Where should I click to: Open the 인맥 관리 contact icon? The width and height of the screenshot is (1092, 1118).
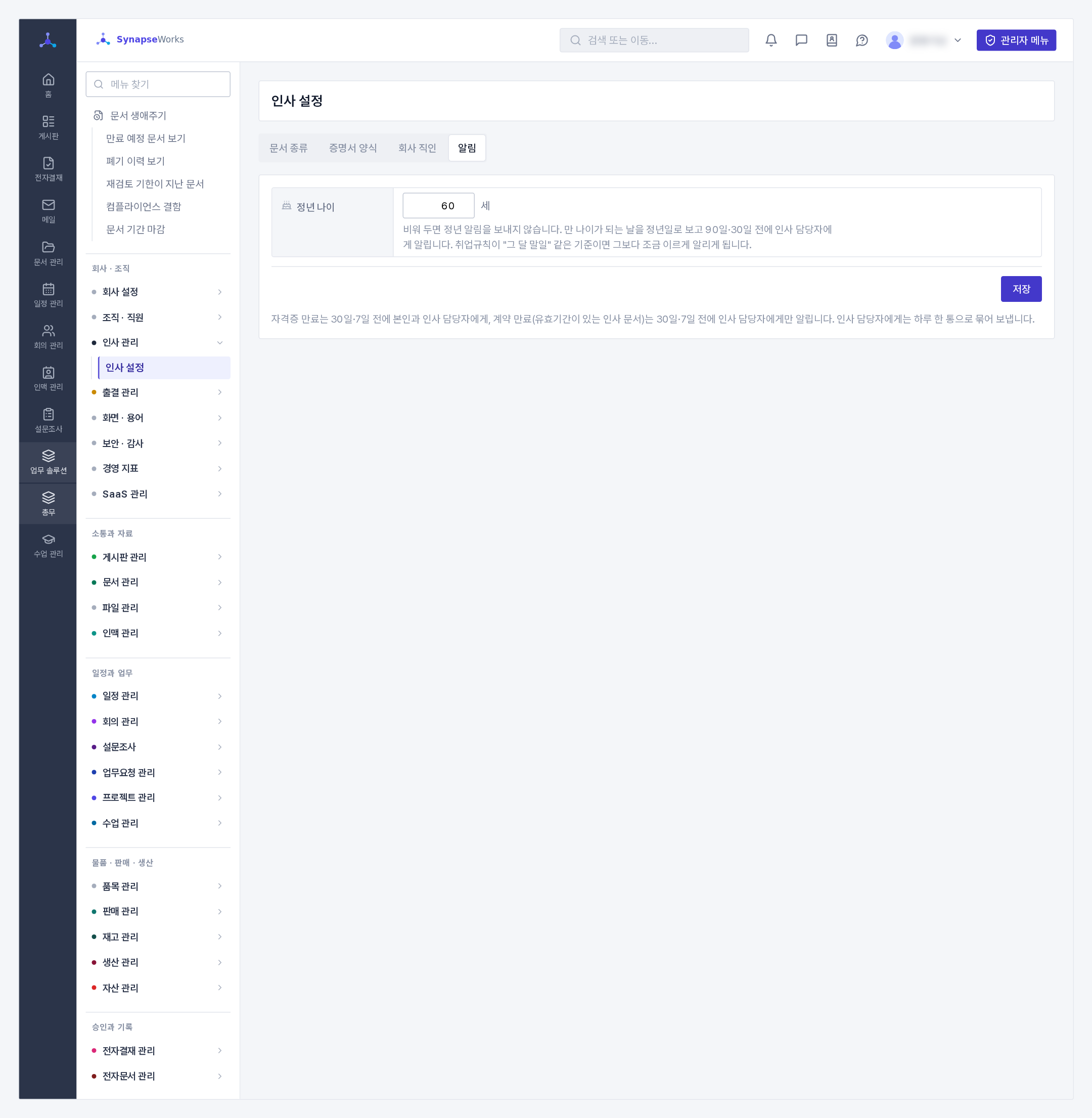[48, 379]
